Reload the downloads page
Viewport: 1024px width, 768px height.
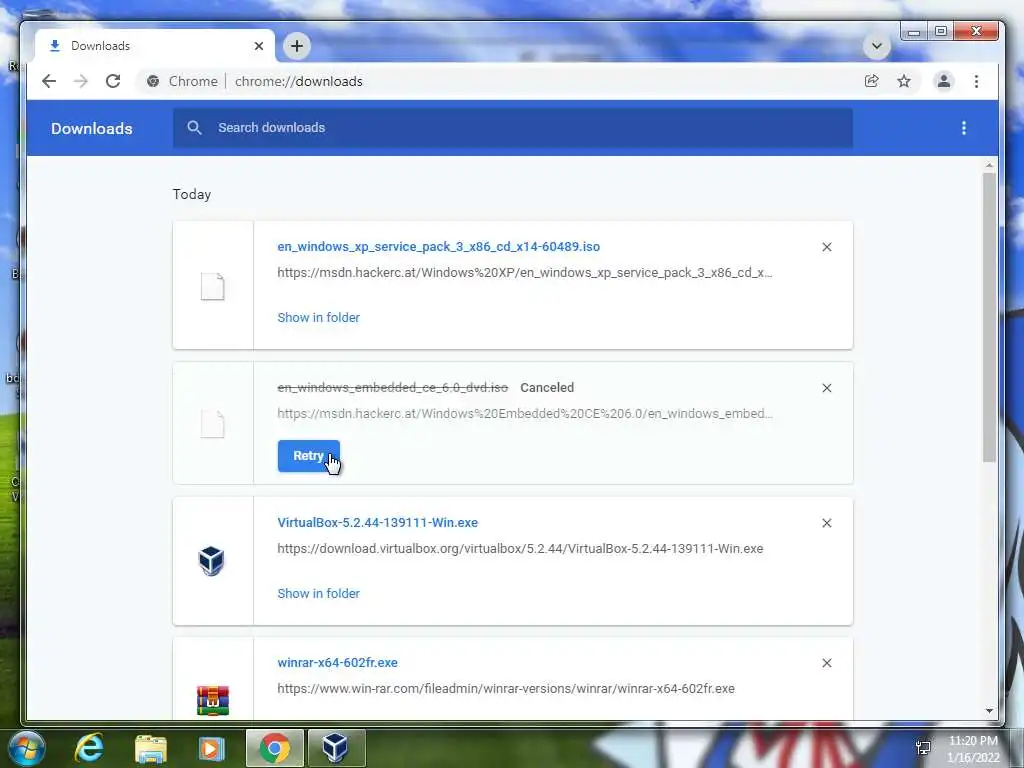tap(113, 81)
